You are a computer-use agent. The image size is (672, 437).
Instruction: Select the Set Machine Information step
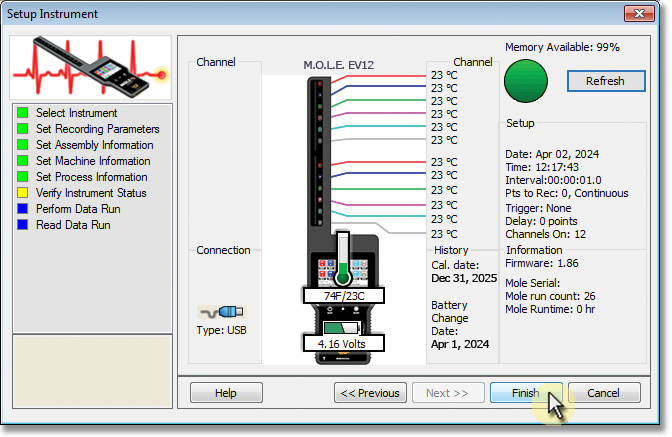(93, 161)
